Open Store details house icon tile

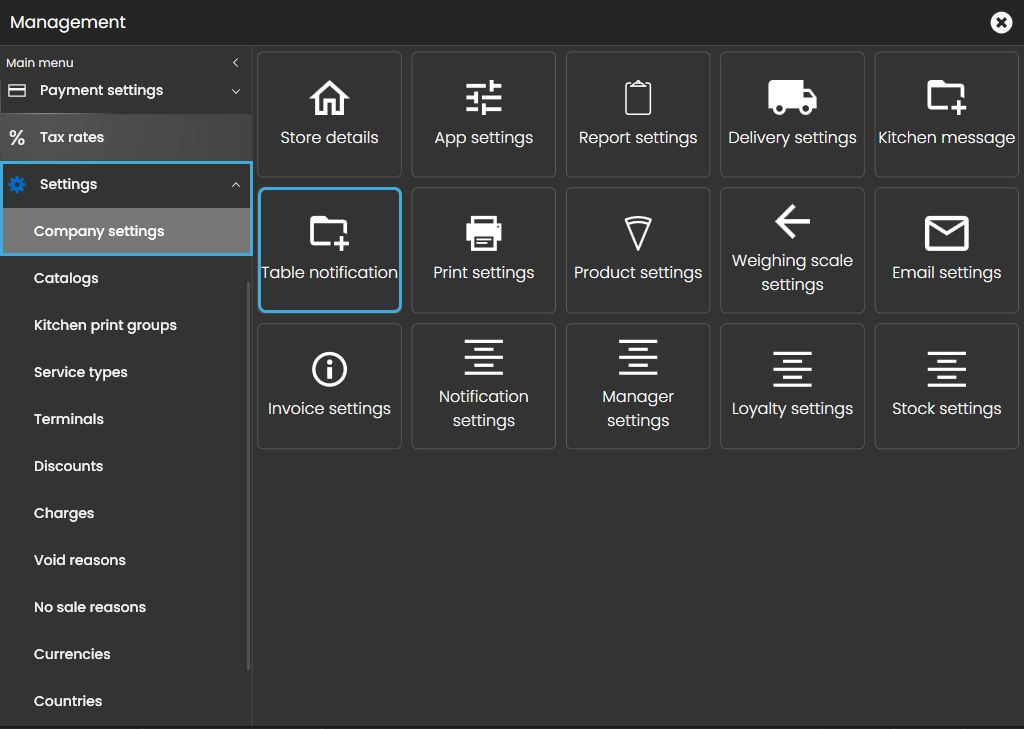click(x=329, y=98)
